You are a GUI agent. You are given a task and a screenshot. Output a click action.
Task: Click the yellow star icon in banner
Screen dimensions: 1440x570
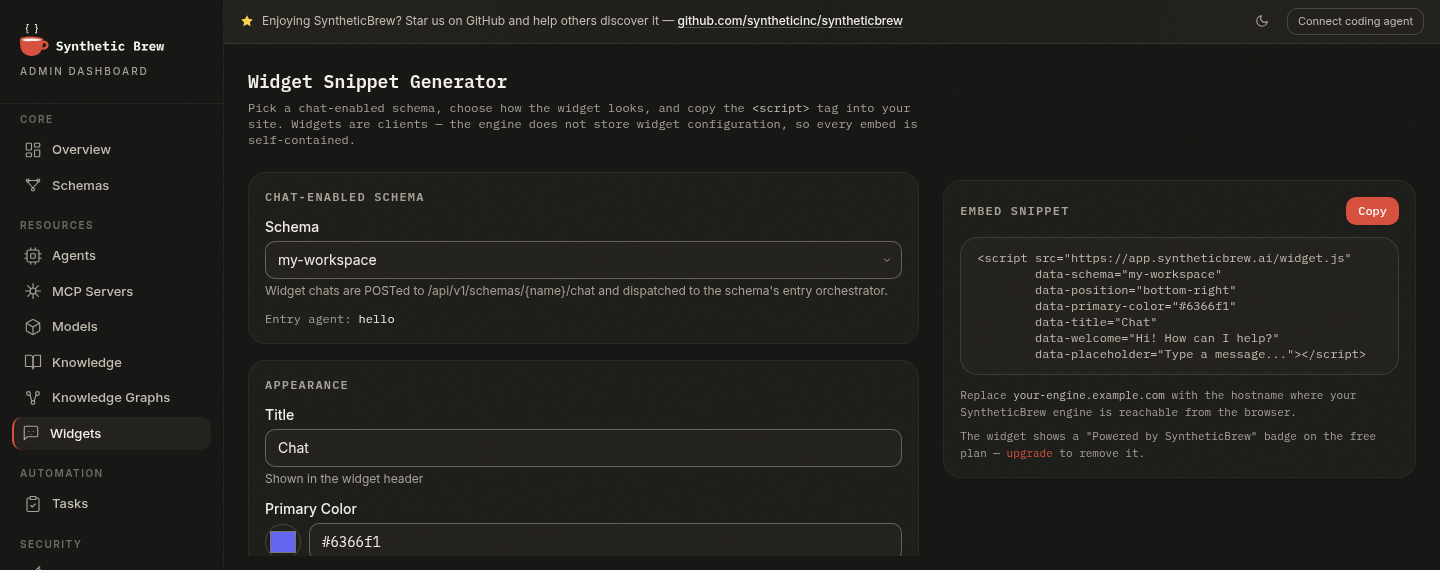[x=247, y=21]
